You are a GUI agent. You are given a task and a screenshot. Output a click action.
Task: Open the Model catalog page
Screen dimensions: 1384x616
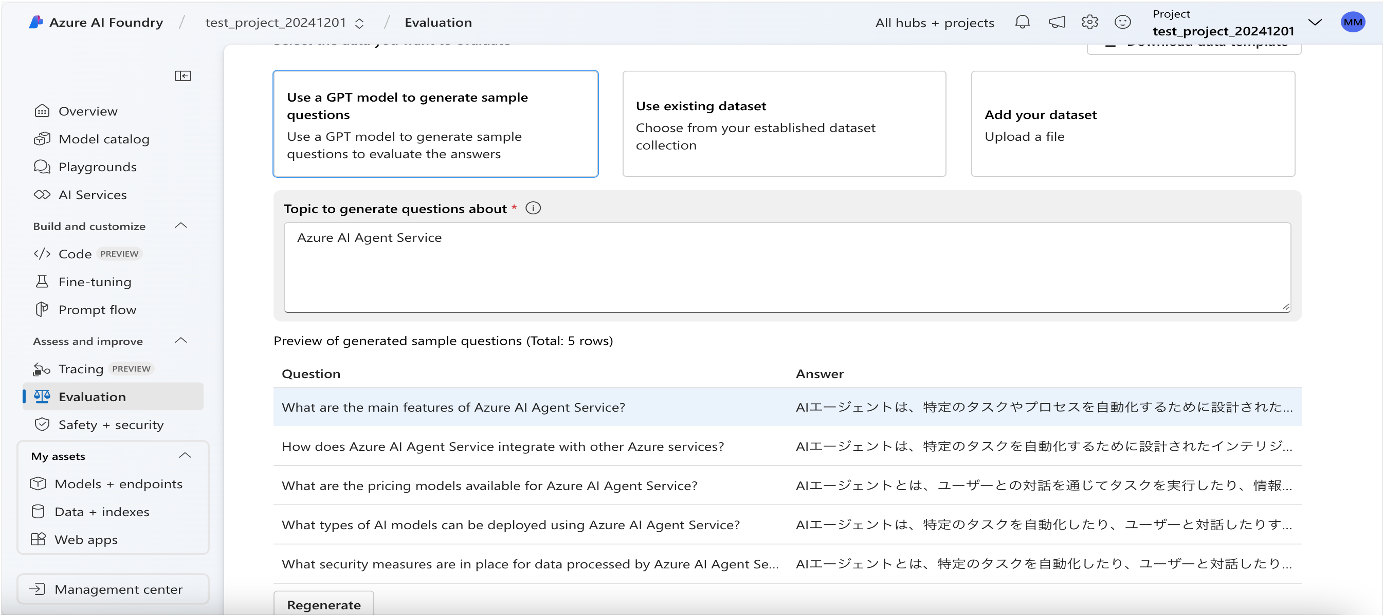click(x=103, y=139)
